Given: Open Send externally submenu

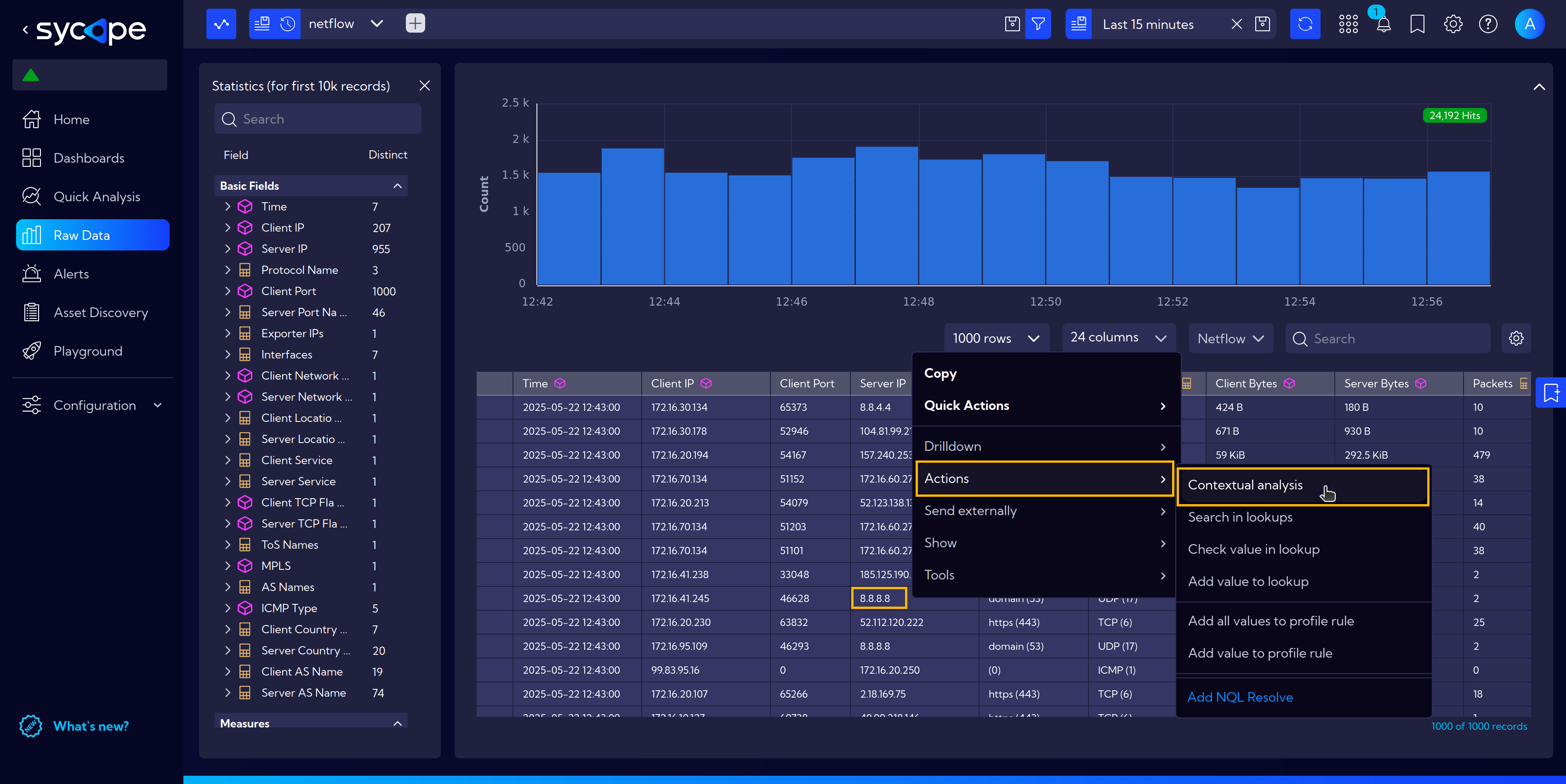Looking at the screenshot, I should [x=1045, y=511].
